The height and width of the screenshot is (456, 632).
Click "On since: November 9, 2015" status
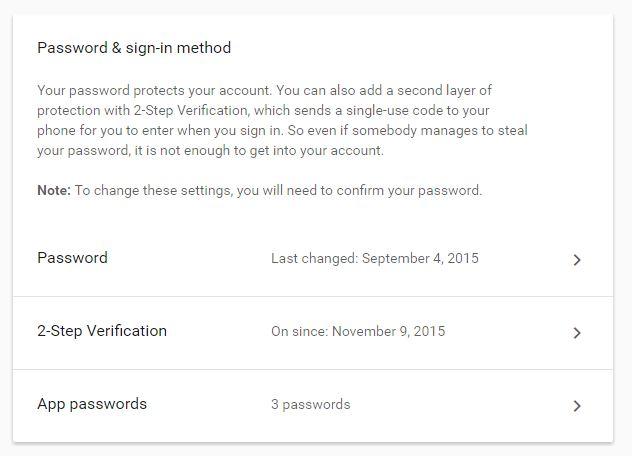[x=358, y=331]
